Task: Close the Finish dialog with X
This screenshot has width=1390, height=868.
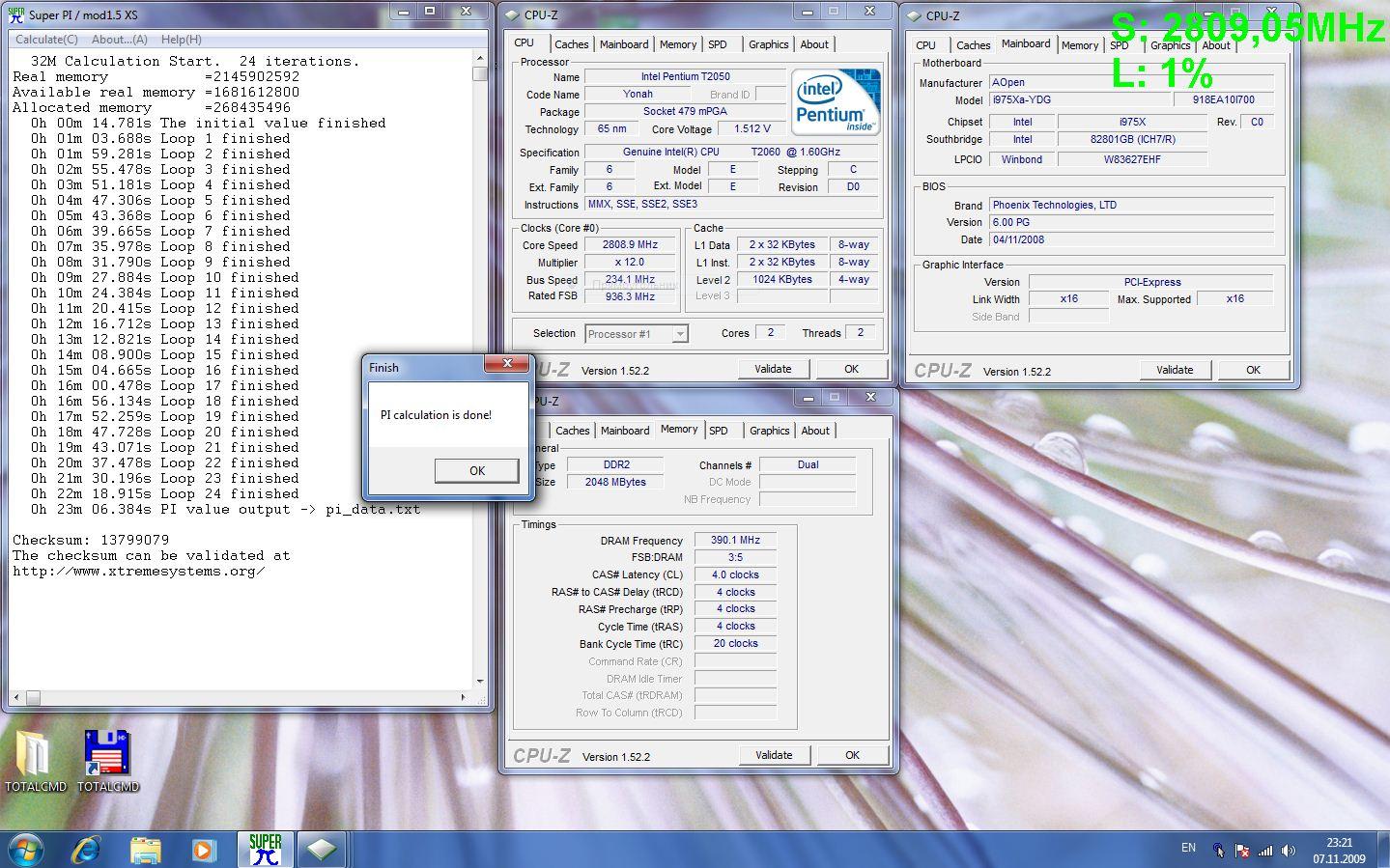Action: click(507, 364)
